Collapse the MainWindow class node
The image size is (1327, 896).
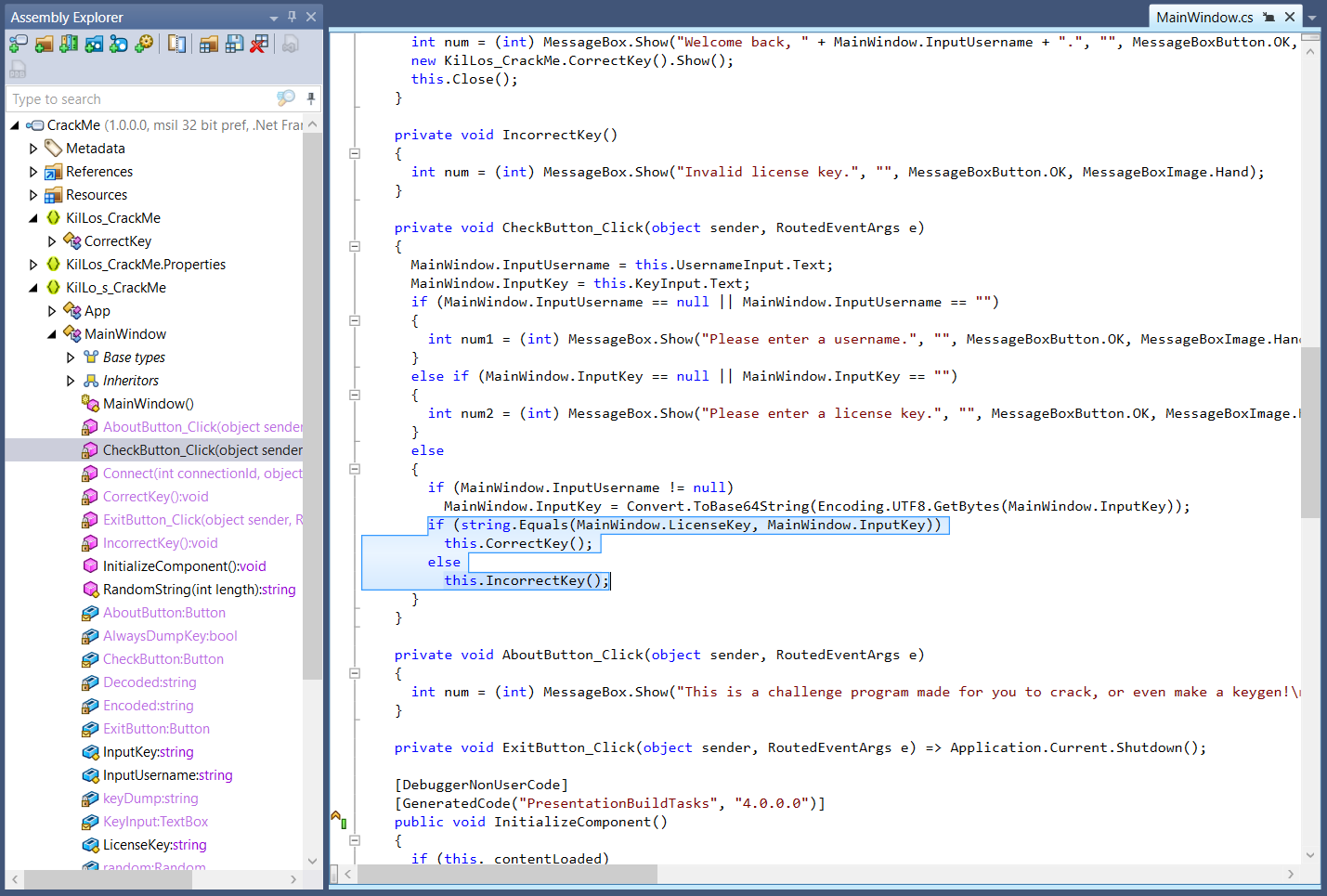[x=52, y=334]
